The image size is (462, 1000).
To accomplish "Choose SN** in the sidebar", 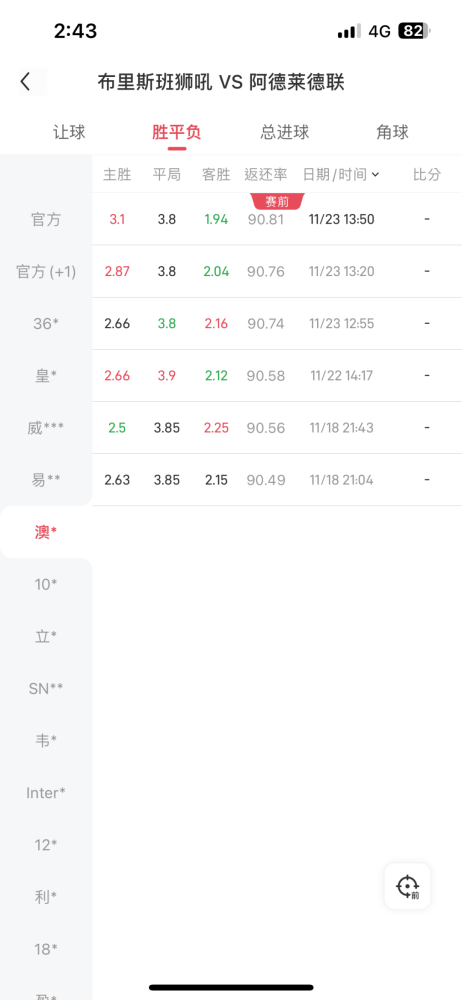I will pos(46,689).
